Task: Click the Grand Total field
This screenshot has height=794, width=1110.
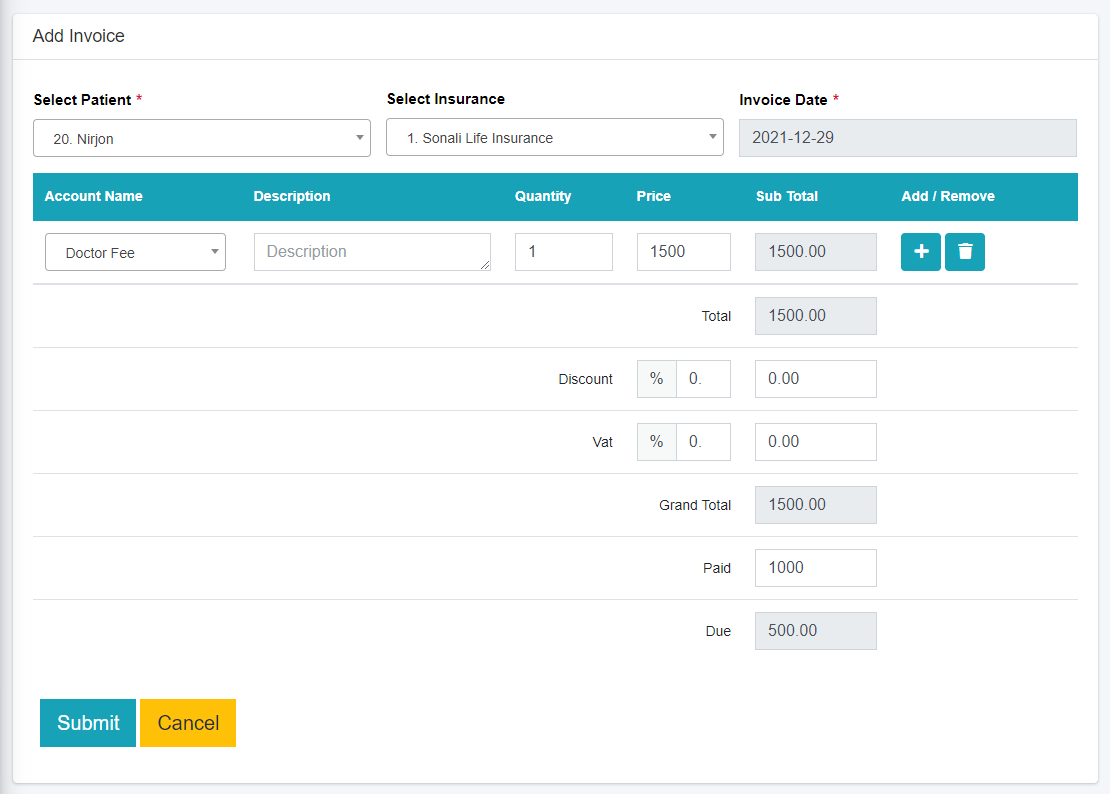Action: point(815,505)
